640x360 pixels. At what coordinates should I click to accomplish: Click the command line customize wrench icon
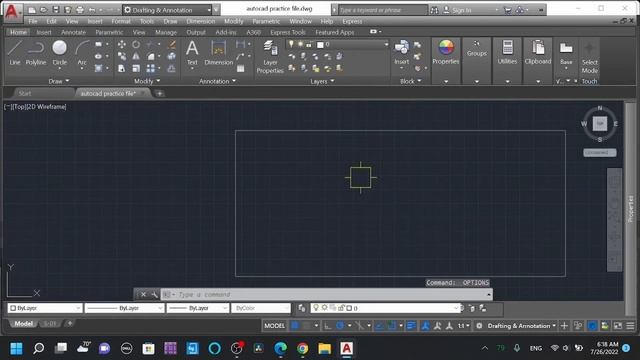tap(154, 294)
